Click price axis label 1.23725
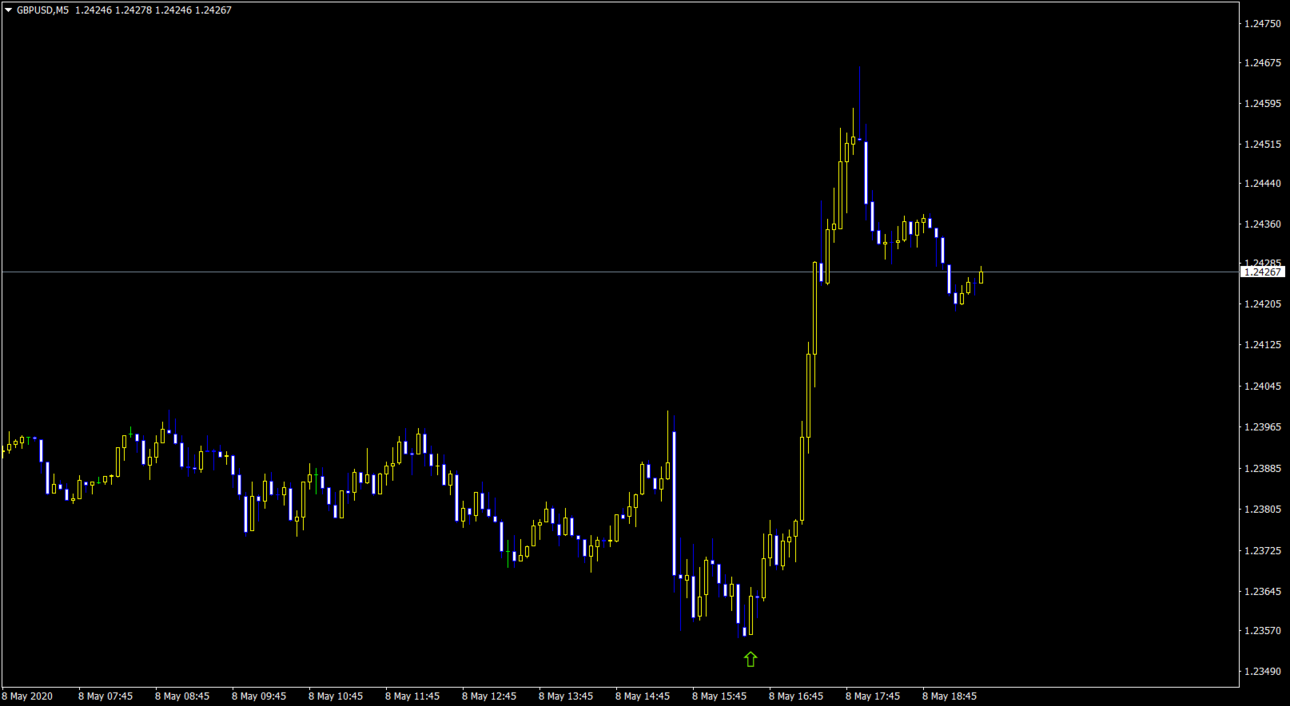Image resolution: width=1290 pixels, height=706 pixels. coord(1261,550)
